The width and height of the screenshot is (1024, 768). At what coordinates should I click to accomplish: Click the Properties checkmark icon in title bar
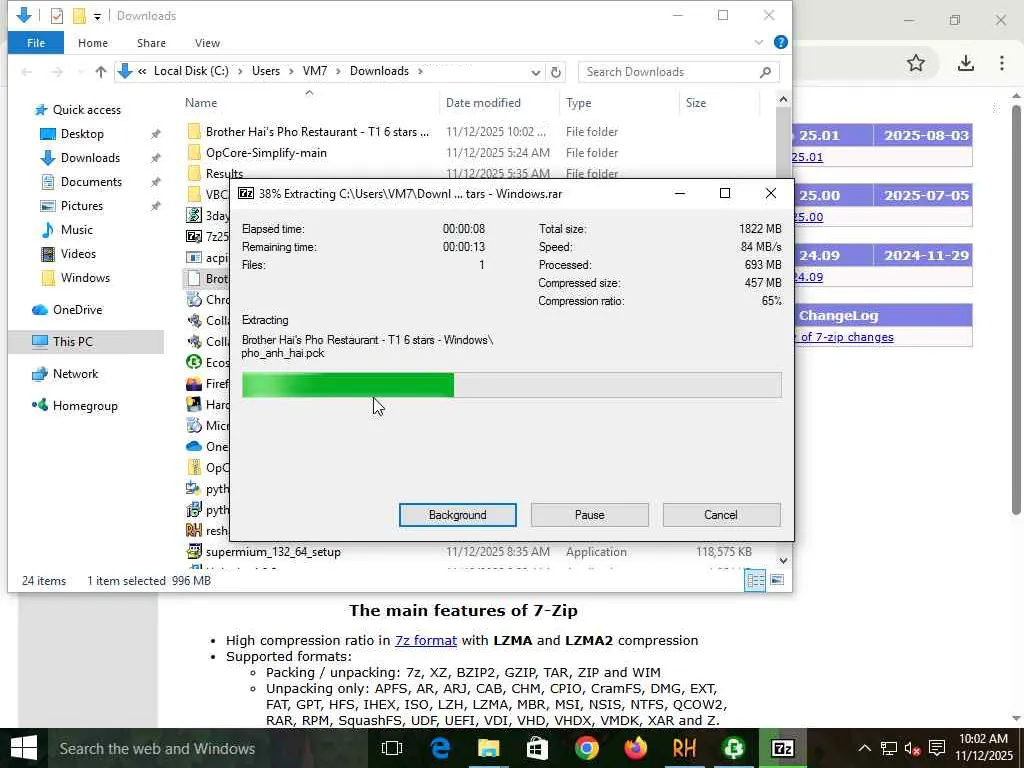pos(57,16)
